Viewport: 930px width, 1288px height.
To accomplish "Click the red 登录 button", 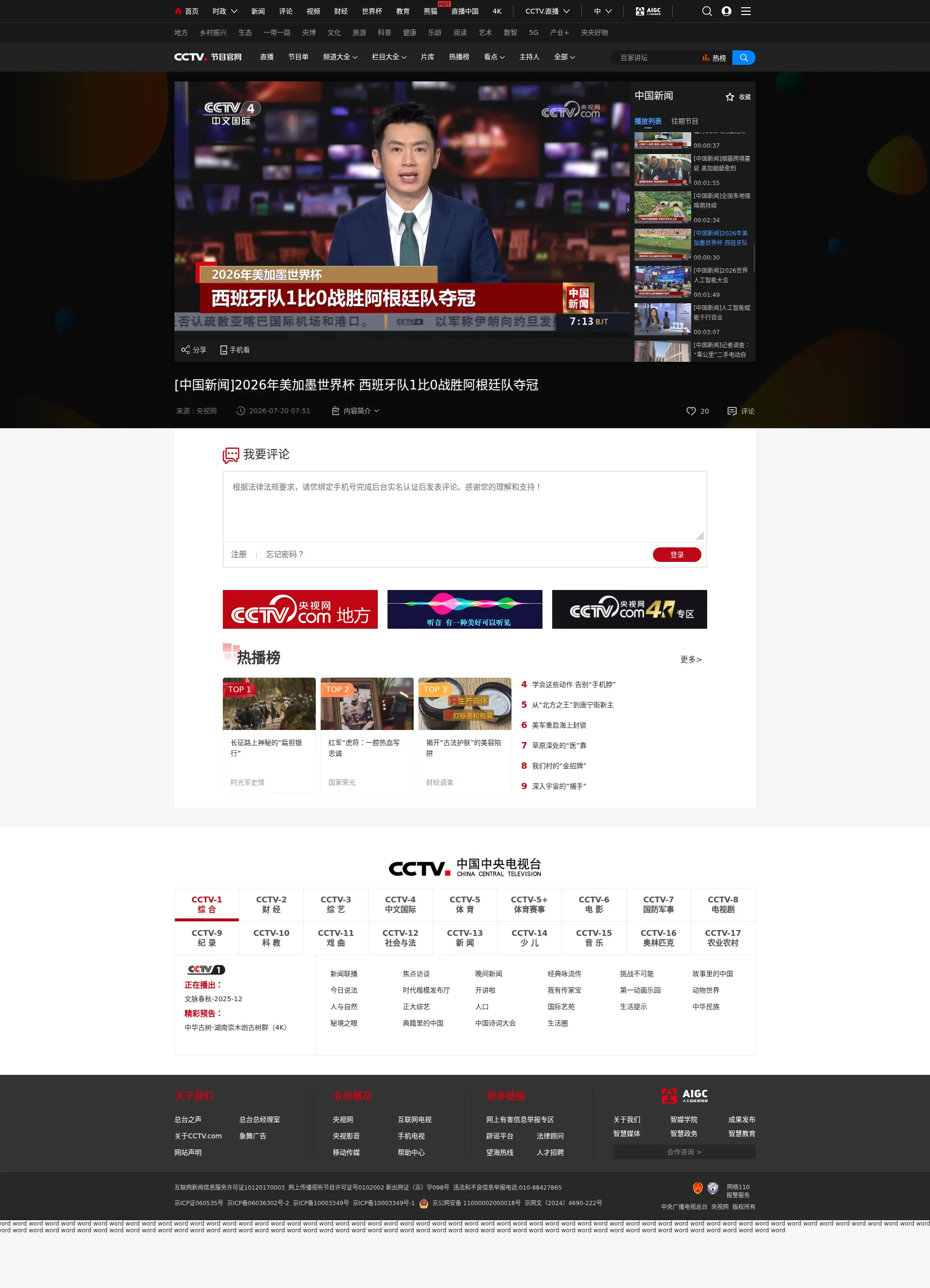I will 677,555.
